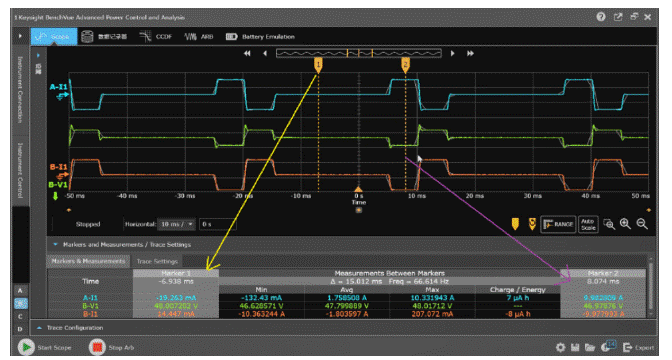Click the help question mark icon

point(601,17)
